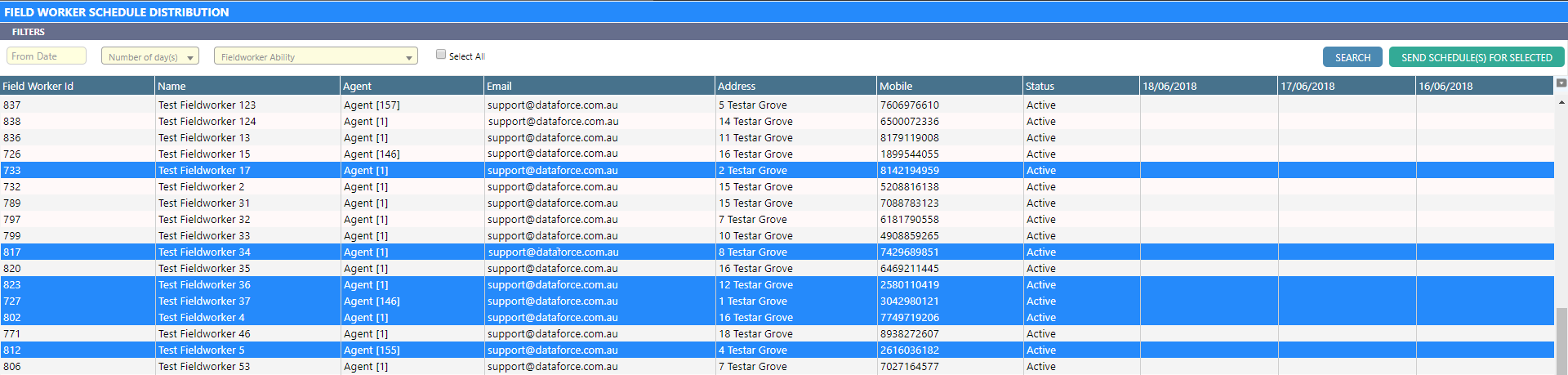Click the 18/06/2018 column header
The image size is (1568, 375).
pyautogui.click(x=1209, y=86)
